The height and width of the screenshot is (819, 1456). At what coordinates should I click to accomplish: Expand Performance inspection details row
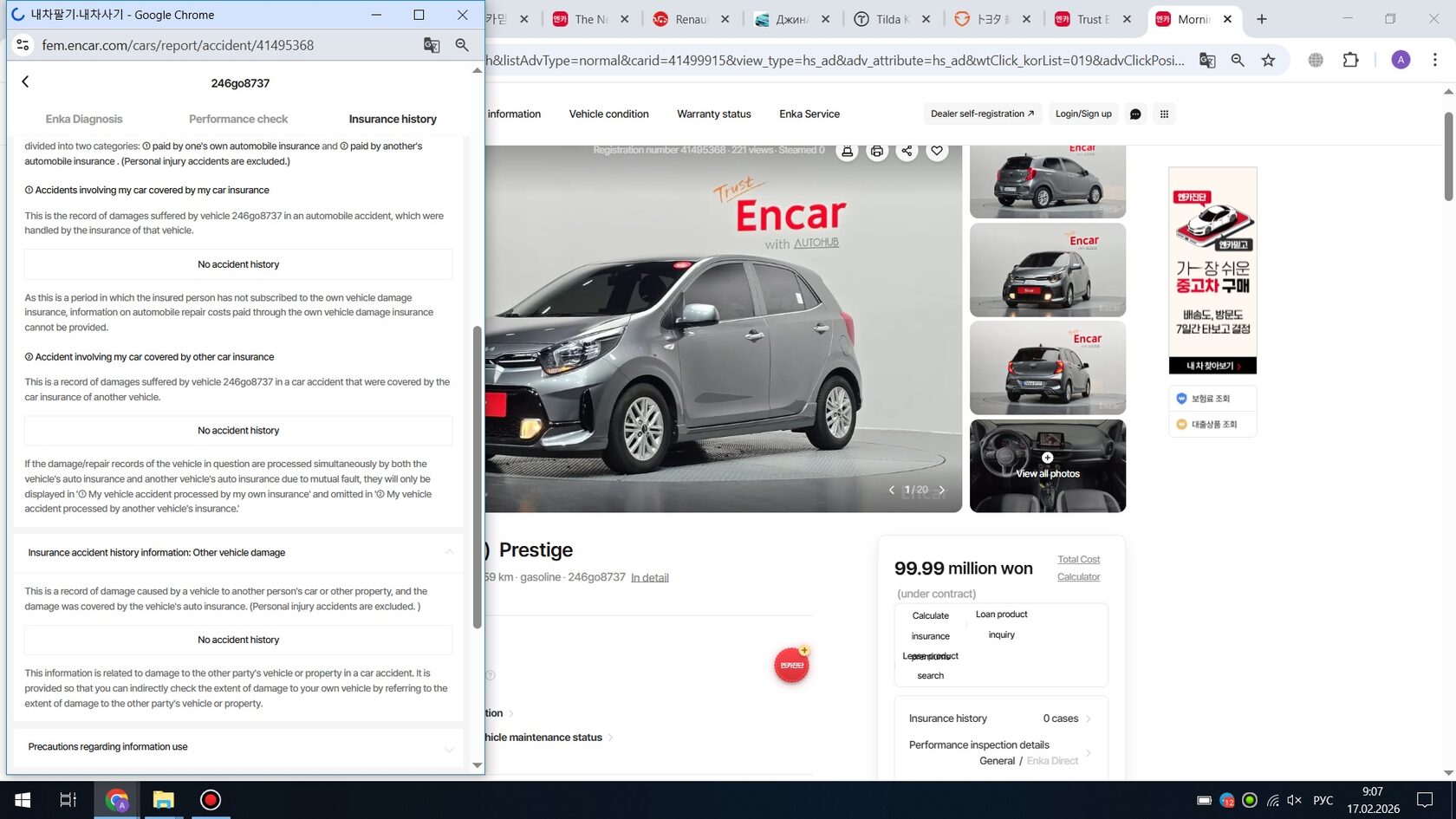coord(1000,752)
